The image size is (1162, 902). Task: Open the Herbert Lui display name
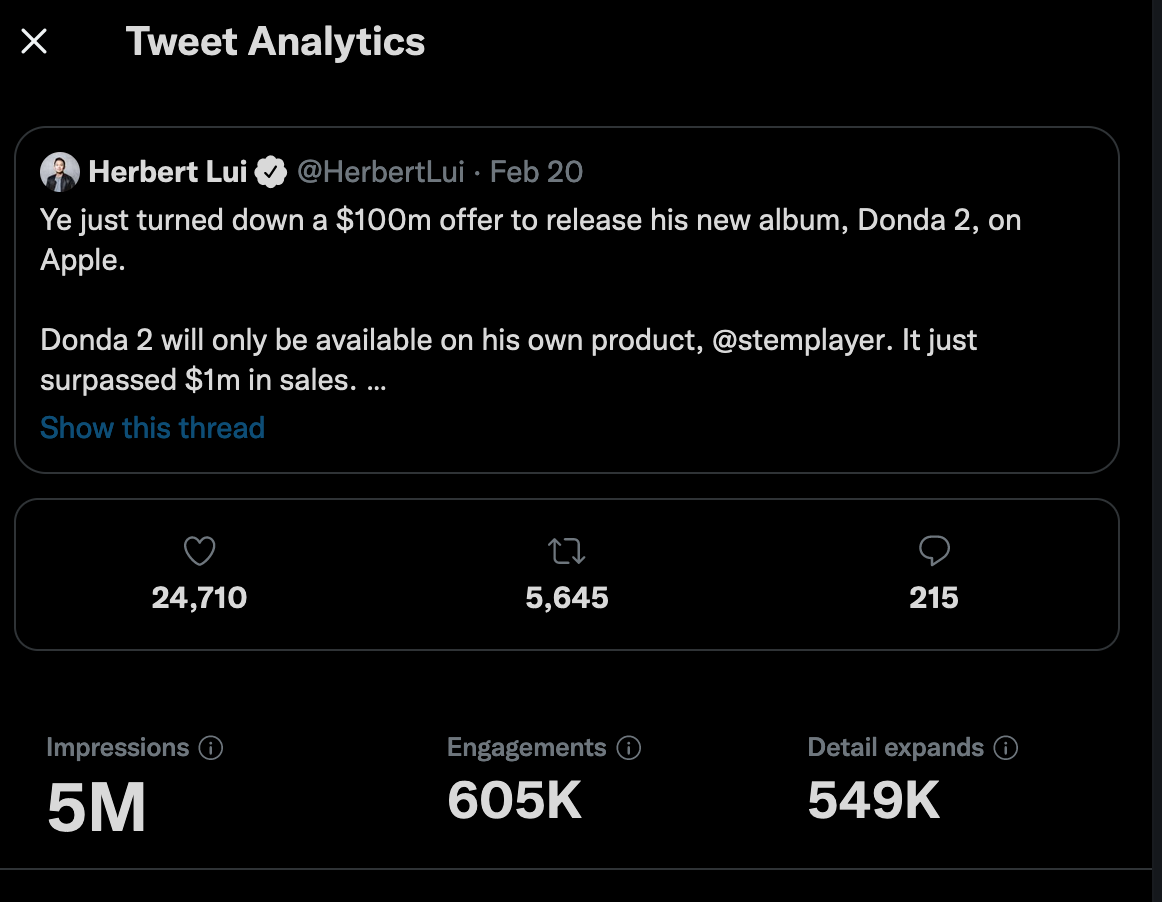(x=167, y=172)
